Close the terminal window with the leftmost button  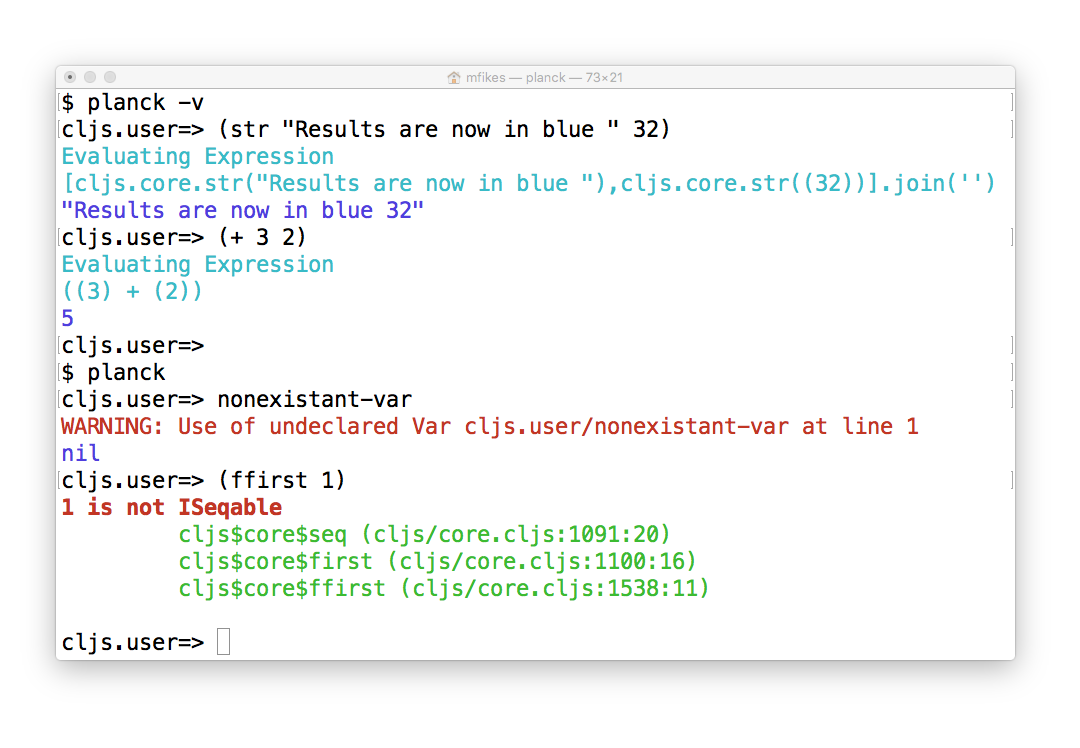70,77
